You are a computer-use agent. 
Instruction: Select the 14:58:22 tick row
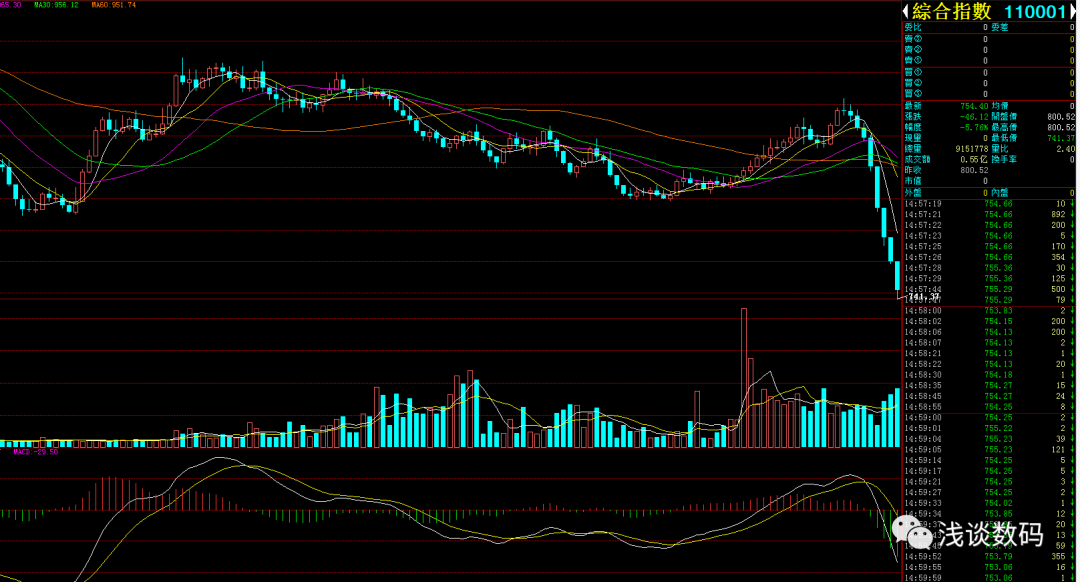(989, 364)
